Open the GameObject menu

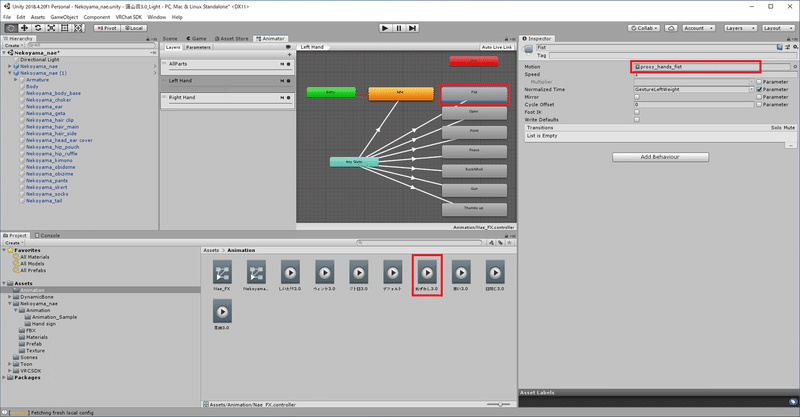64,17
